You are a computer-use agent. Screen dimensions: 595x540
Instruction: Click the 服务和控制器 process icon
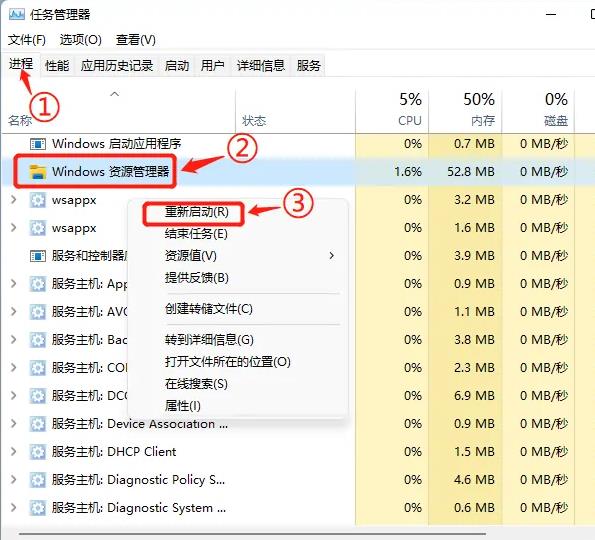[38, 256]
